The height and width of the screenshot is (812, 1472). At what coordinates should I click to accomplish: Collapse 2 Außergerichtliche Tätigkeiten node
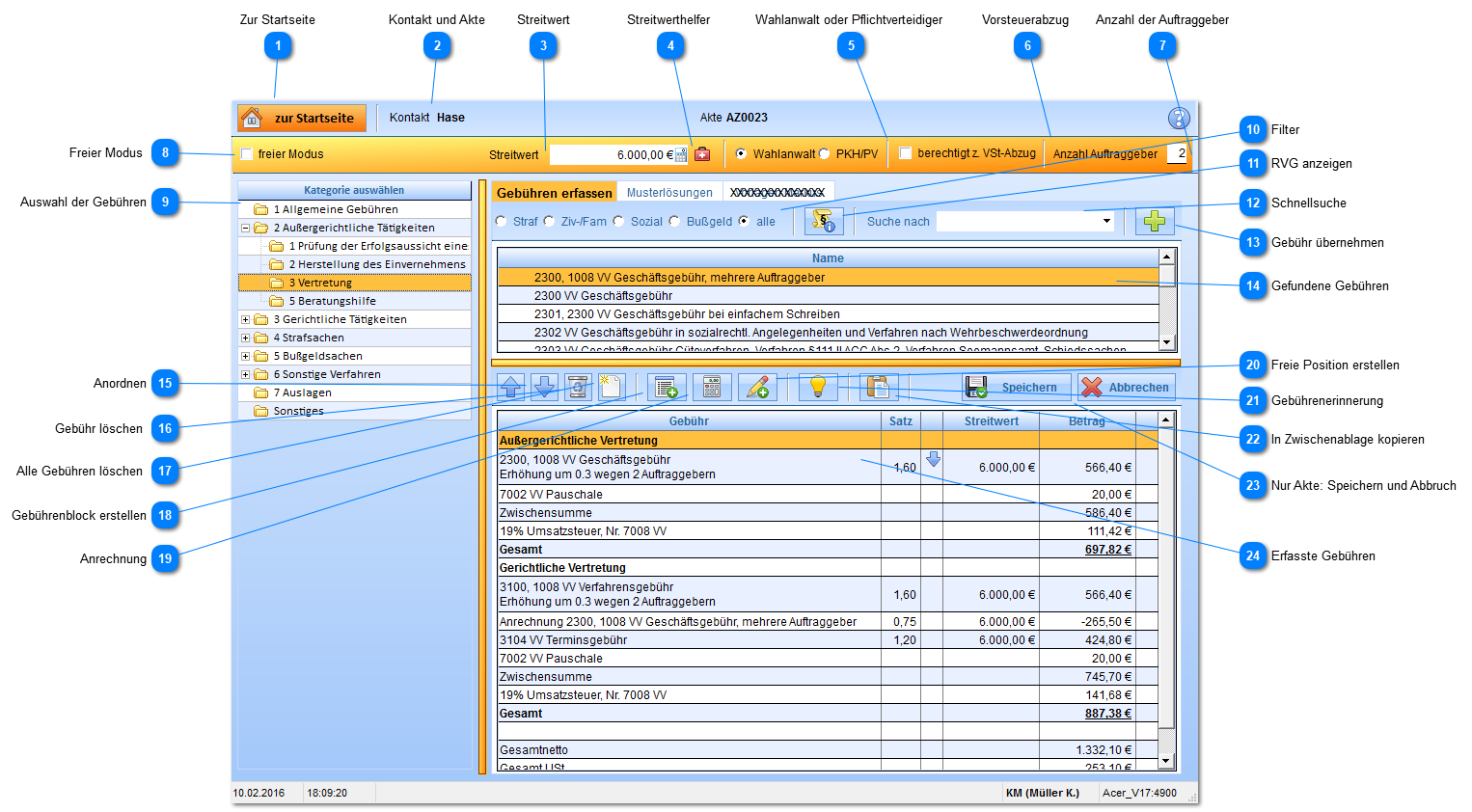tap(245, 228)
